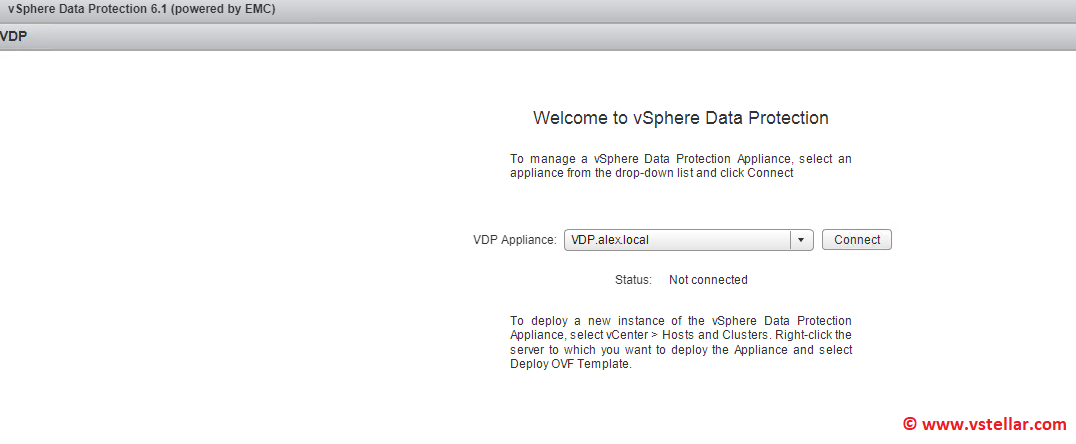Click the 'To manage a vSphere' instruction paragraph

(680, 166)
